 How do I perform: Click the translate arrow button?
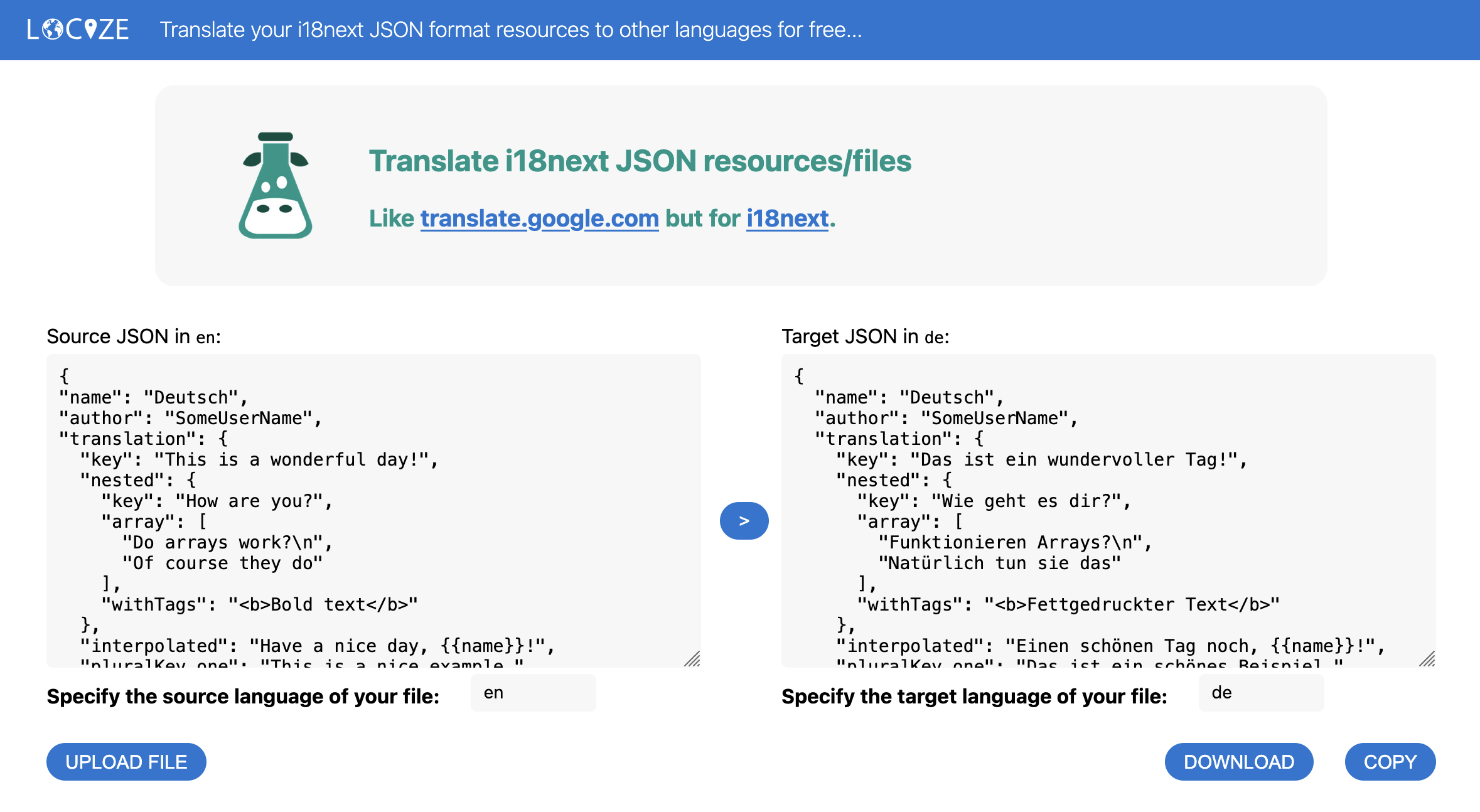point(744,521)
